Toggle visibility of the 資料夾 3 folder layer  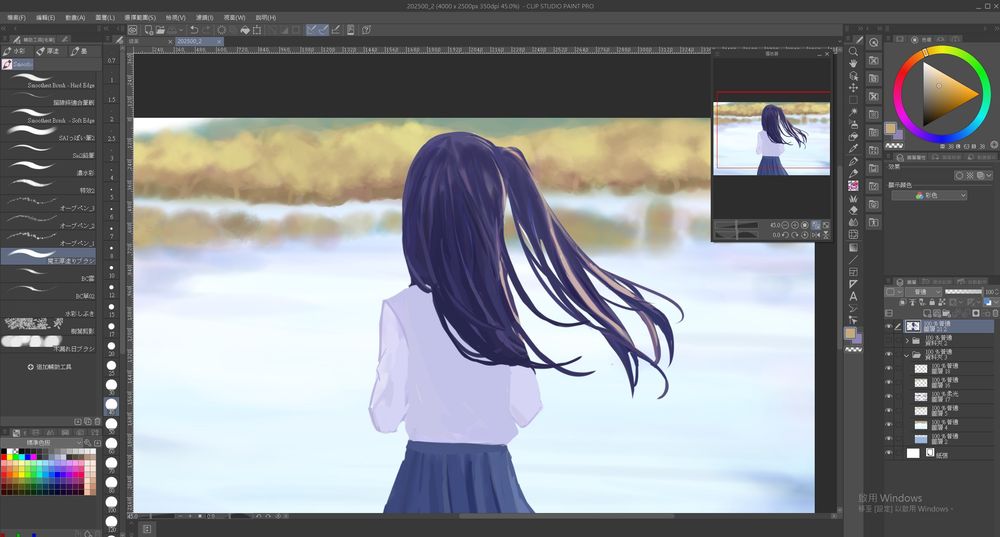(x=888, y=354)
